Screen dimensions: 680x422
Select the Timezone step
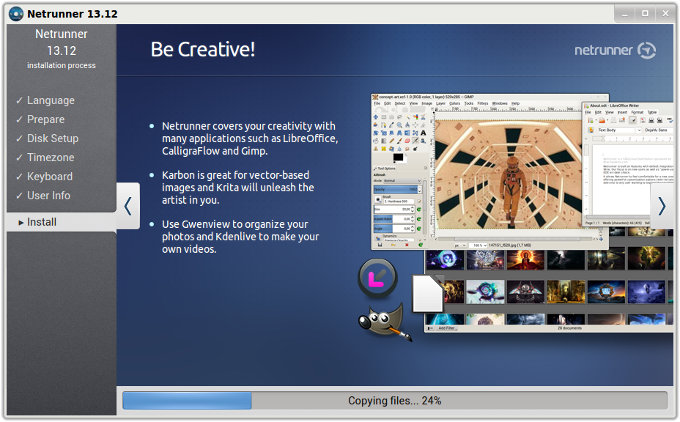pyautogui.click(x=50, y=157)
